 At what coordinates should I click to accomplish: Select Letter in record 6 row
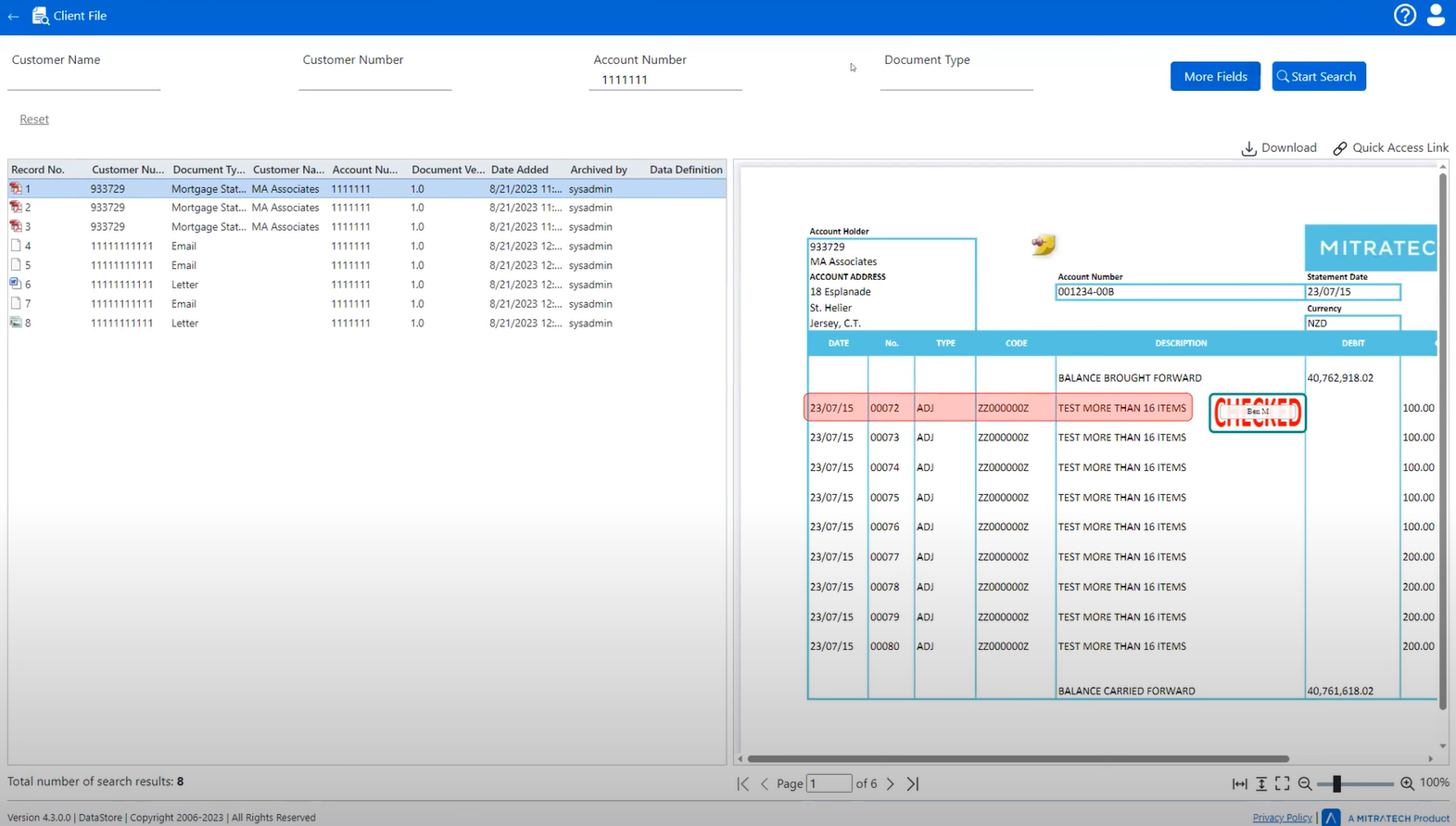(x=184, y=285)
